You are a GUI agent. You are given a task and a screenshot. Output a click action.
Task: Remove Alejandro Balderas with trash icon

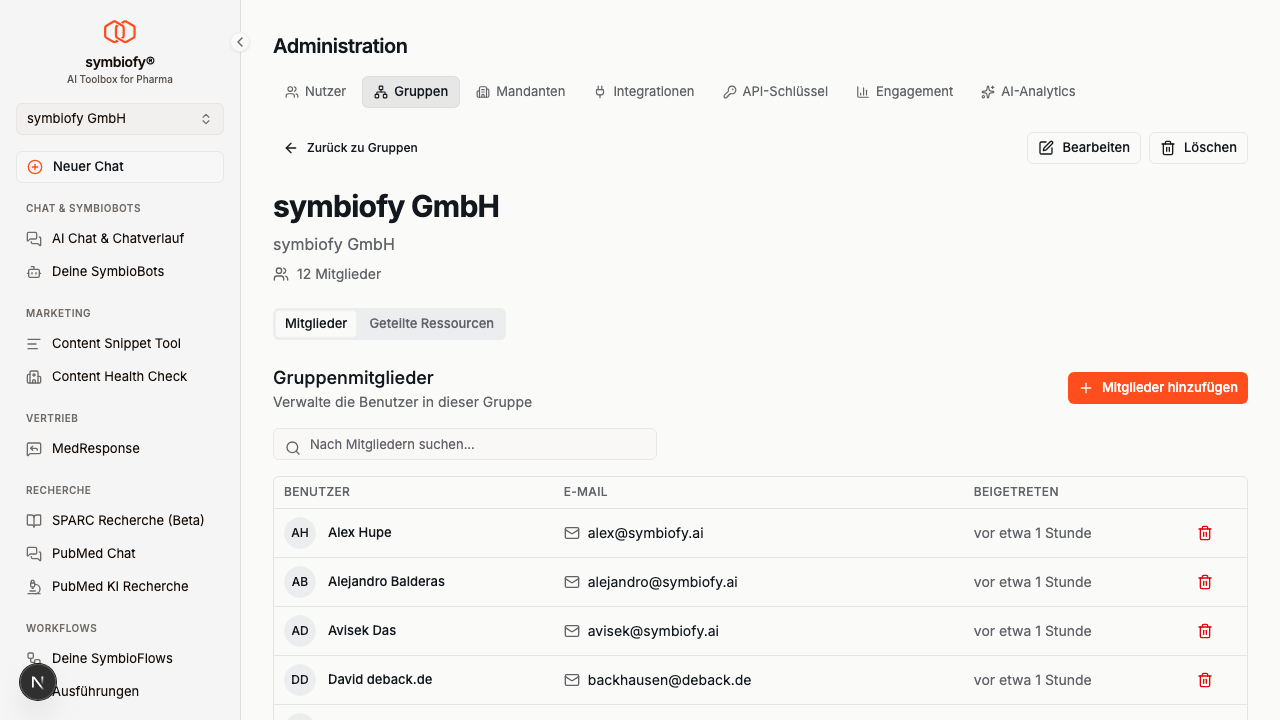(x=1205, y=582)
